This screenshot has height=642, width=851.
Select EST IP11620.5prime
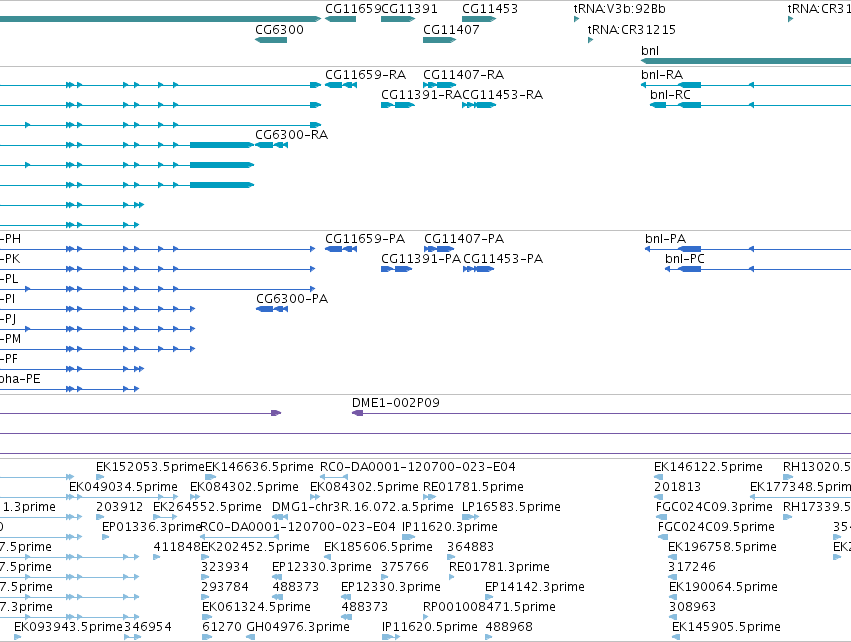click(430, 627)
